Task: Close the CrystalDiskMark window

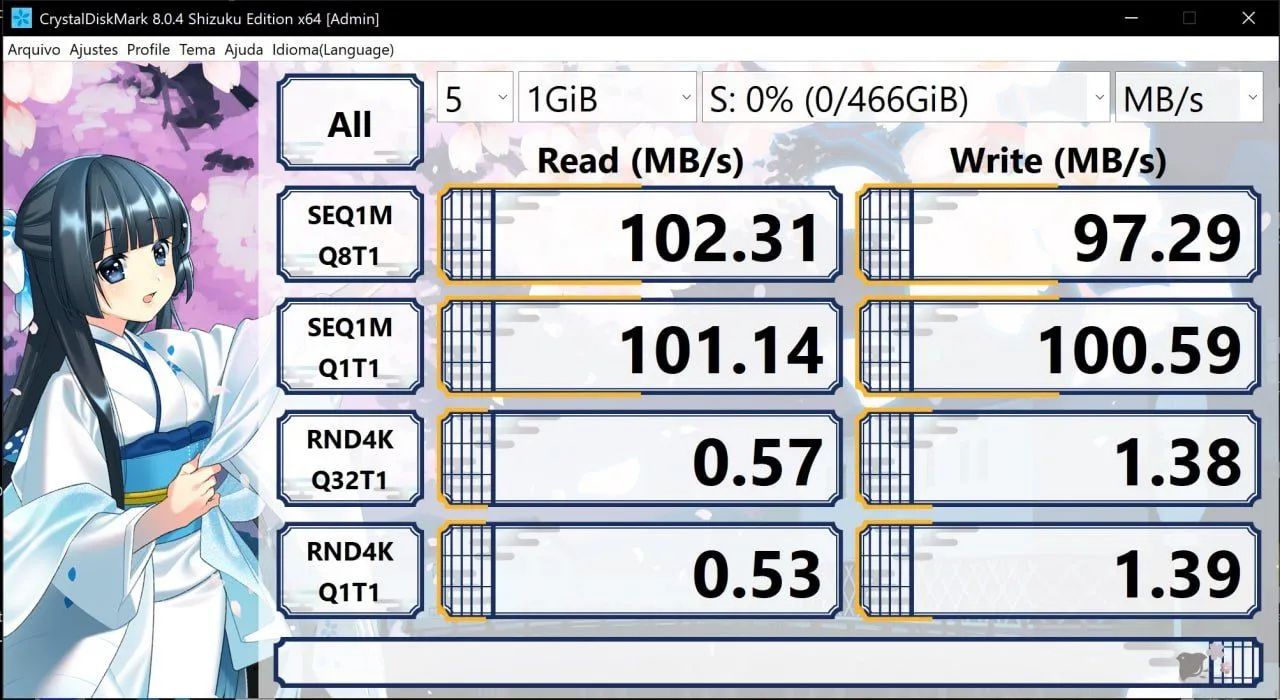Action: click(1248, 18)
